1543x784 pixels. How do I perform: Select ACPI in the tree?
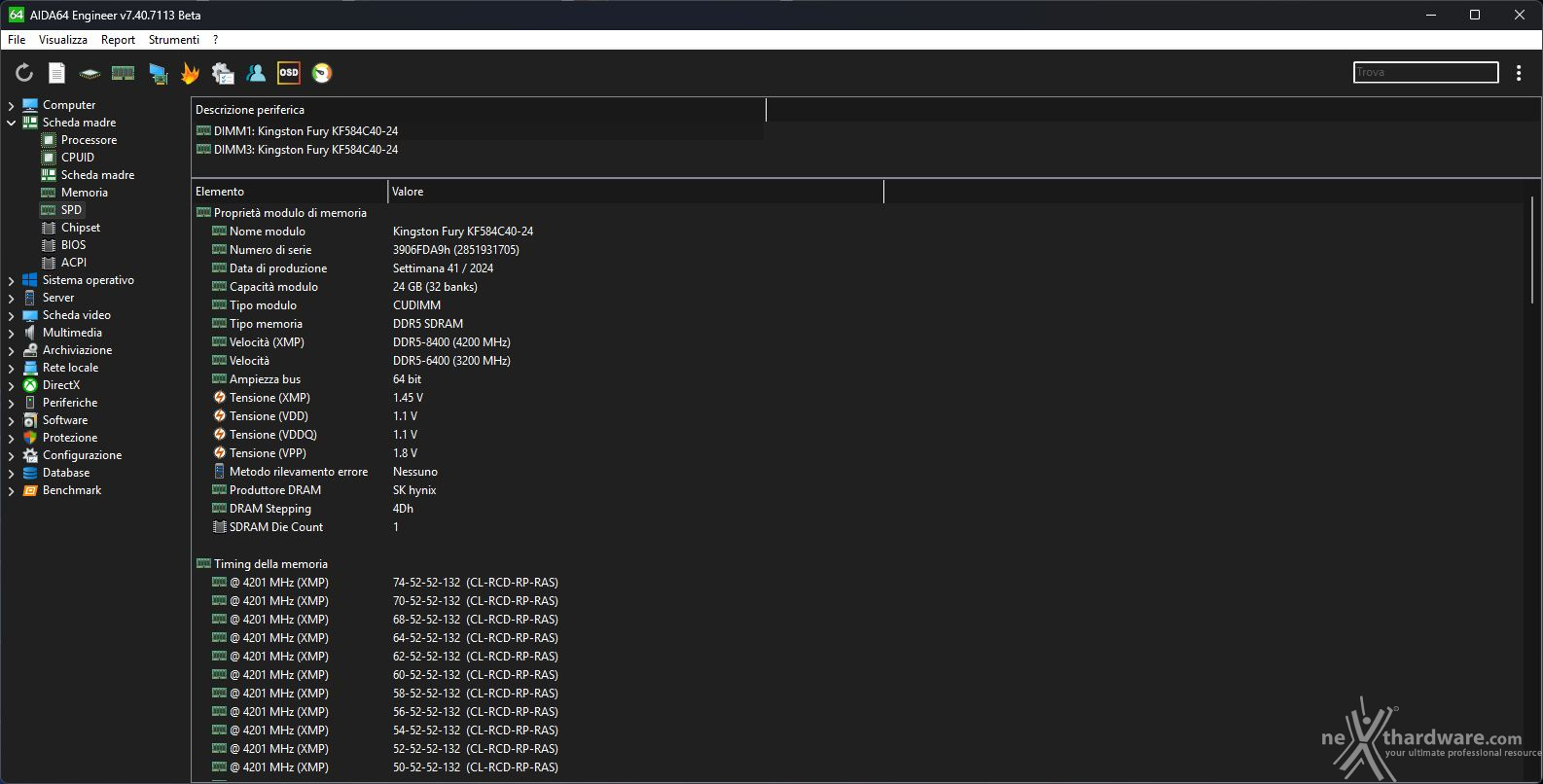click(x=74, y=263)
